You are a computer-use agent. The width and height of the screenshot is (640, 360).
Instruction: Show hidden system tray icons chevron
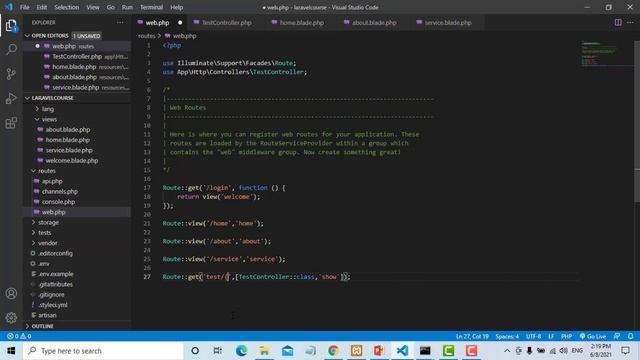507,351
